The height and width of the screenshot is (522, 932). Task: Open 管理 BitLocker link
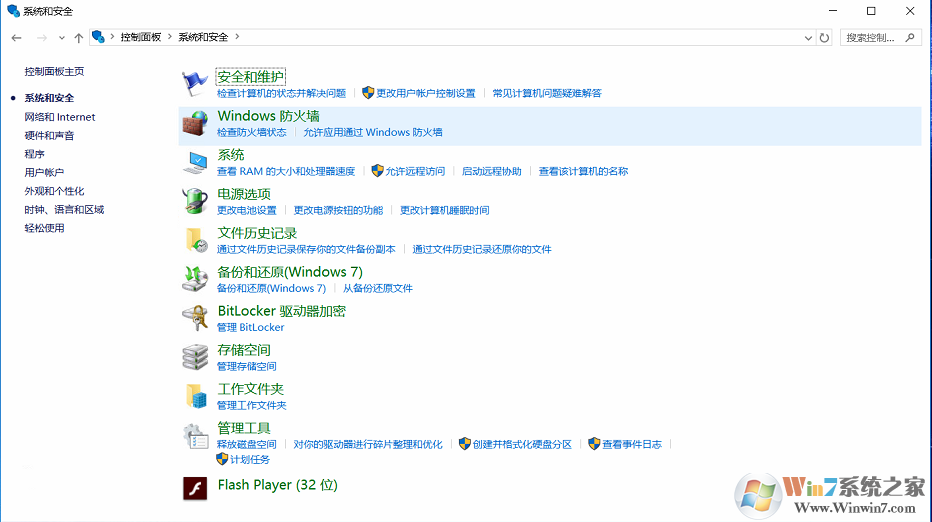[x=250, y=328]
